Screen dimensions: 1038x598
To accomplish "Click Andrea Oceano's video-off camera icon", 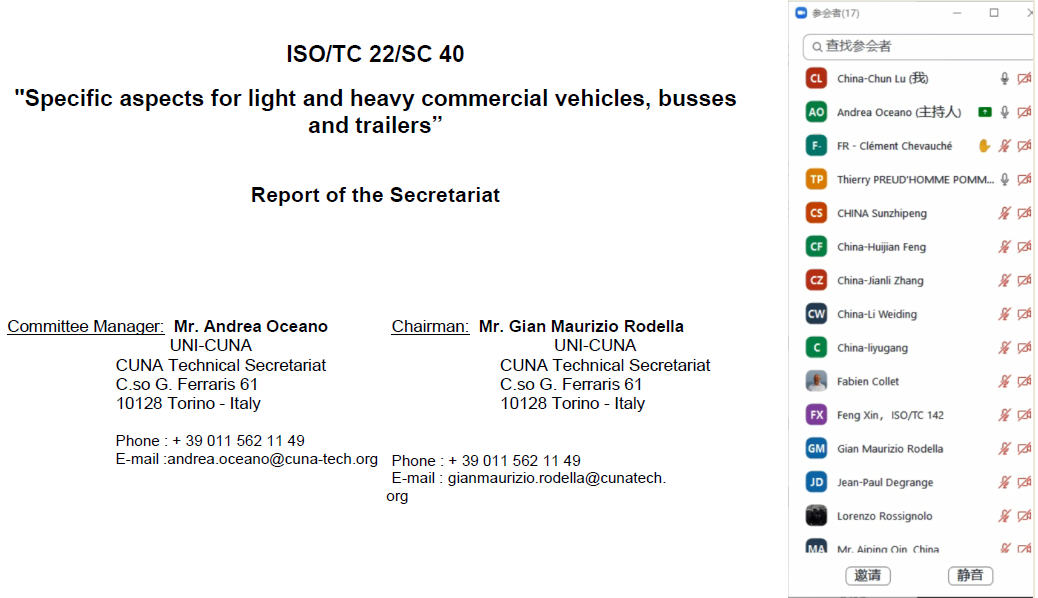I will tap(1024, 112).
